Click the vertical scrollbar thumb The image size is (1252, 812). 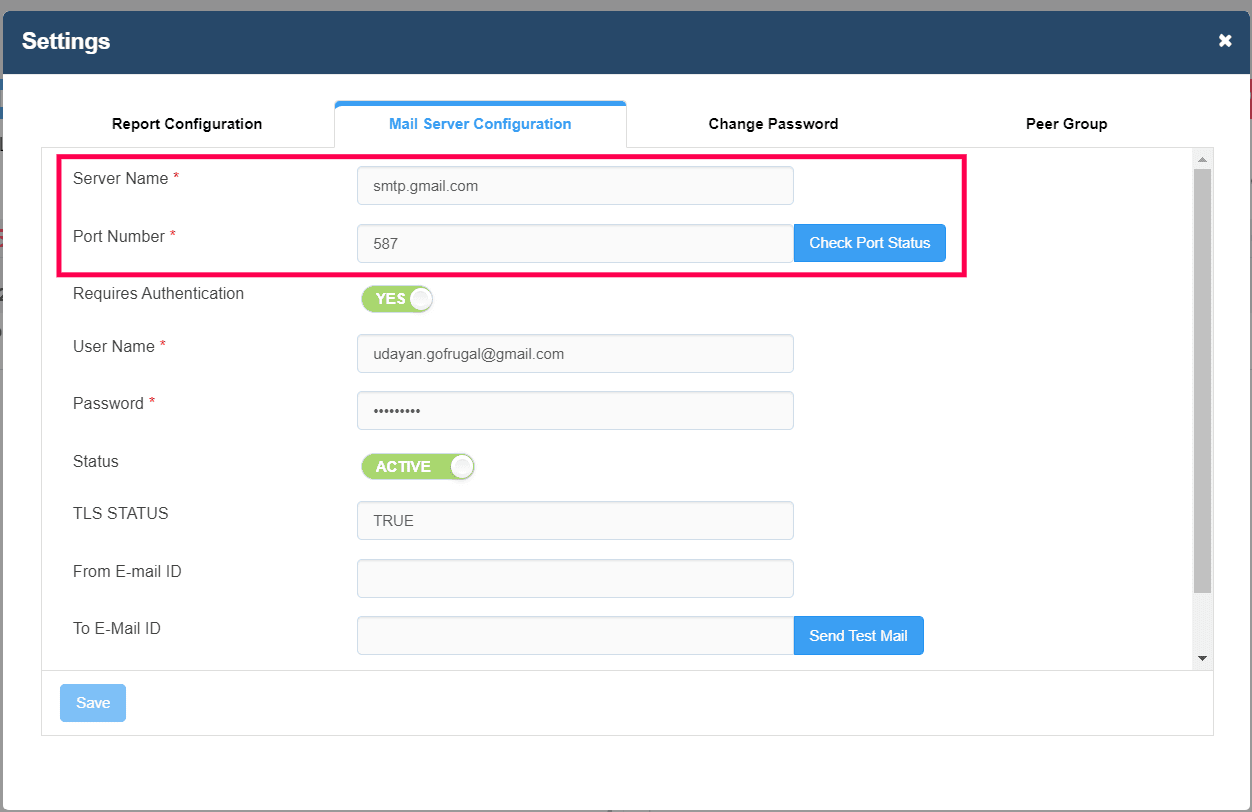tap(1202, 380)
